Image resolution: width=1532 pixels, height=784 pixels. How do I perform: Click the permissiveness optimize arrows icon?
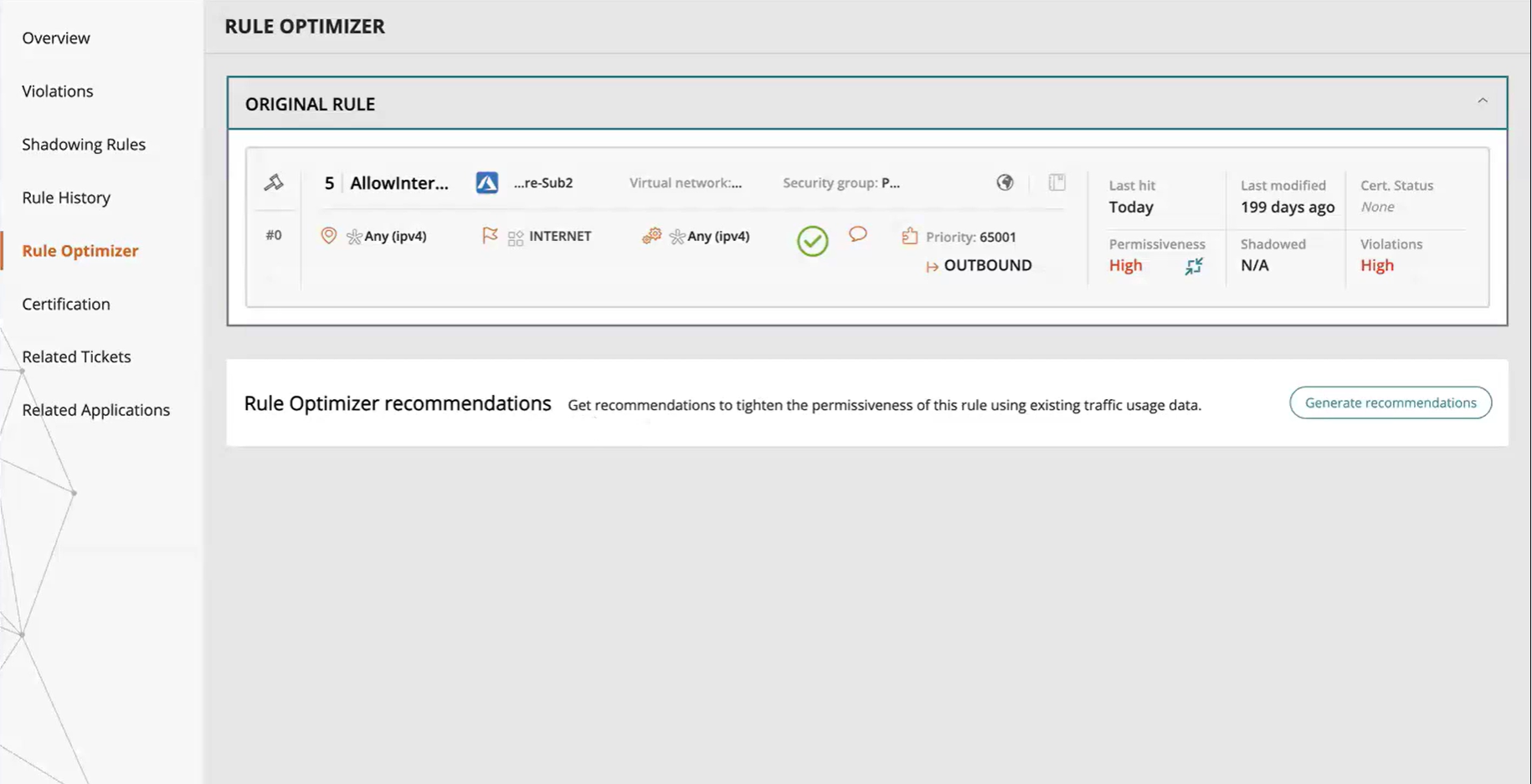1194,266
